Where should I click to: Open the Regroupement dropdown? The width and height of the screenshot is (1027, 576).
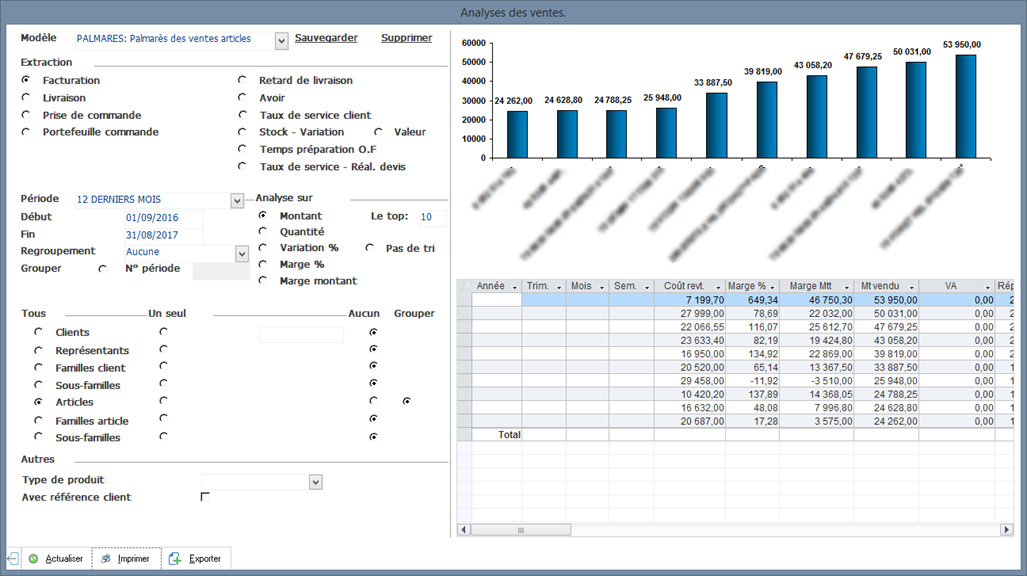[x=242, y=254]
